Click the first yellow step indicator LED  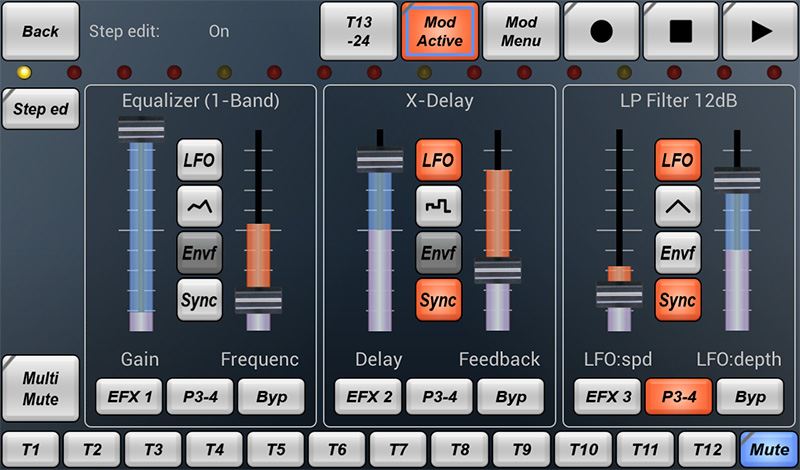pos(24,73)
